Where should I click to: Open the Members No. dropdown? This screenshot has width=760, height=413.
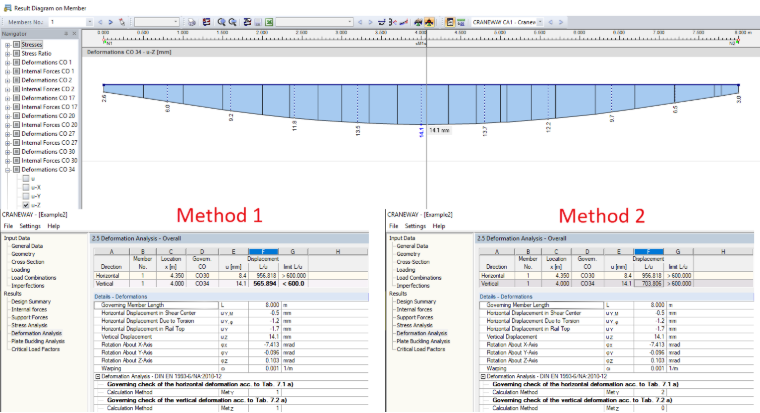point(90,22)
